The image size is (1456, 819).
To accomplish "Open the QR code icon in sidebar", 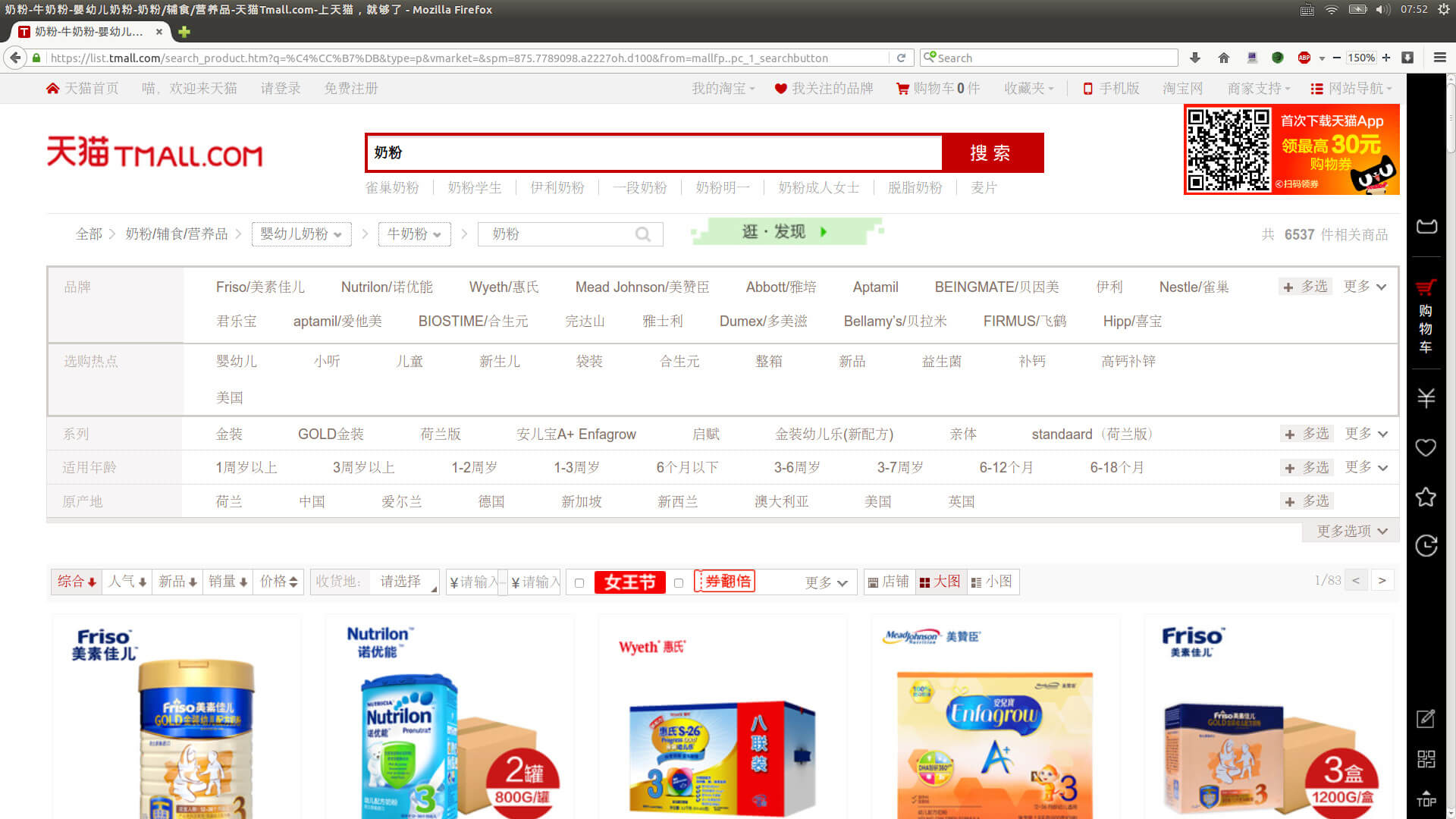I will (1426, 758).
